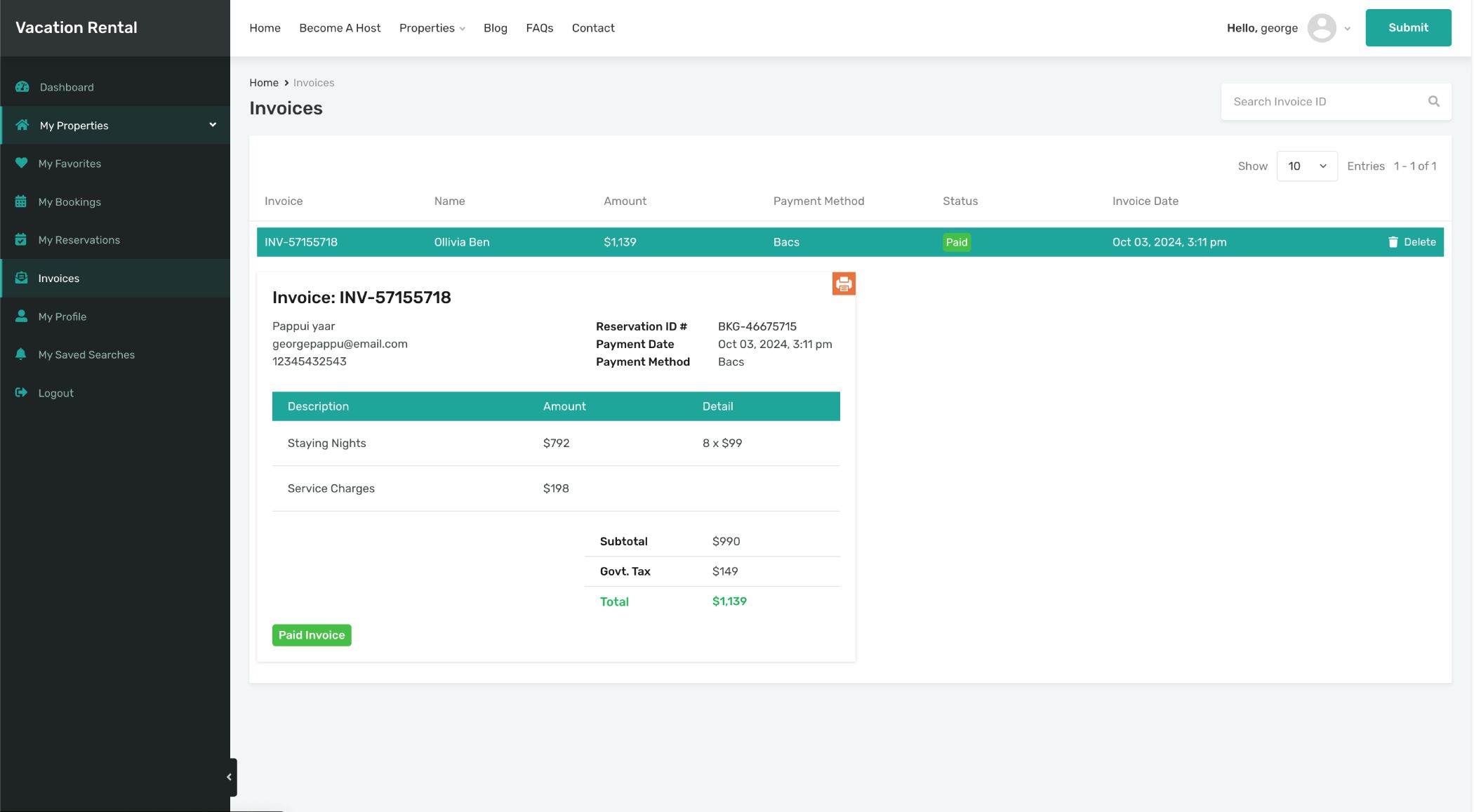
Task: Open the Show entries count dropdown
Action: 1306,166
